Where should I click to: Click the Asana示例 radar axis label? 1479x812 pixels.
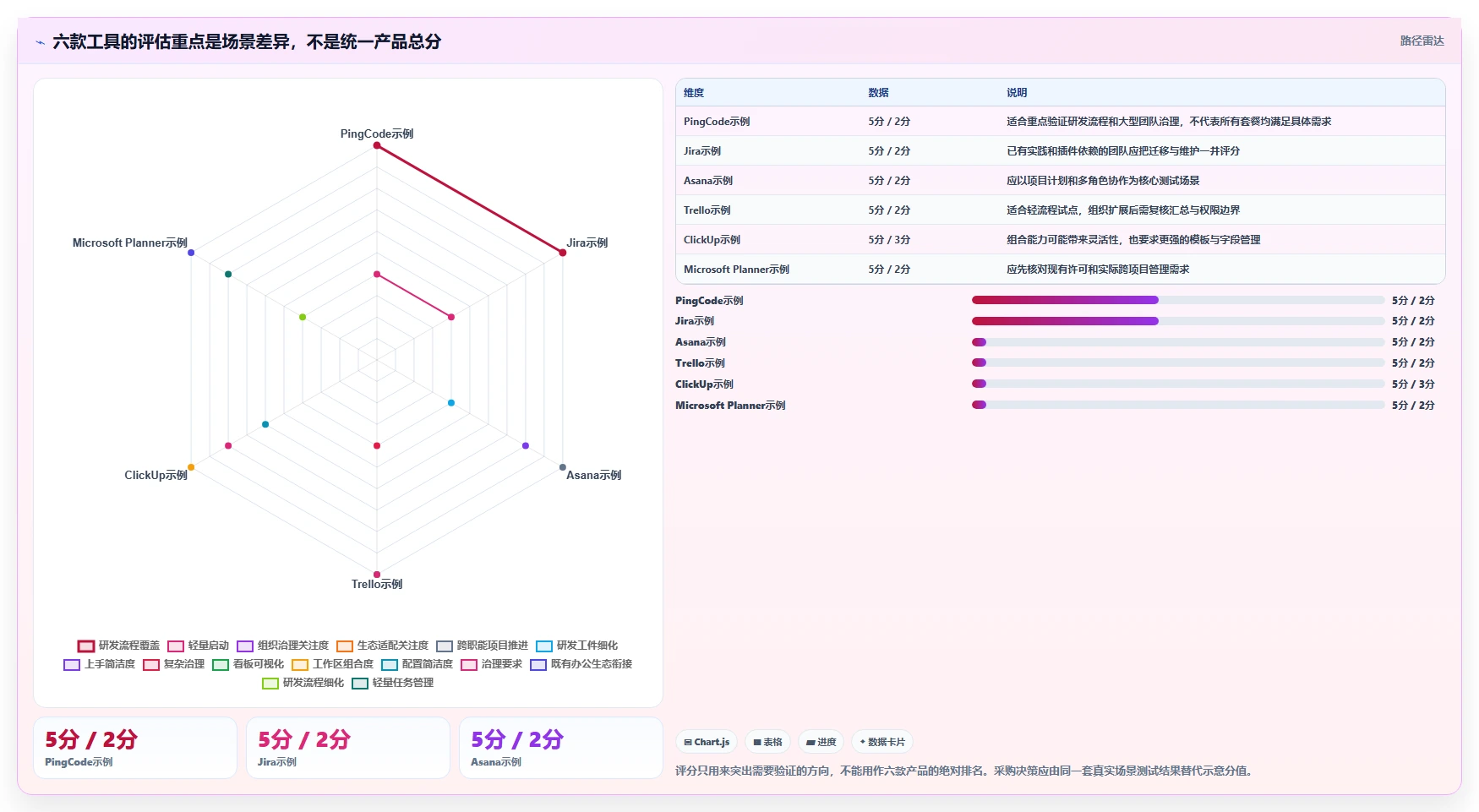coord(593,475)
